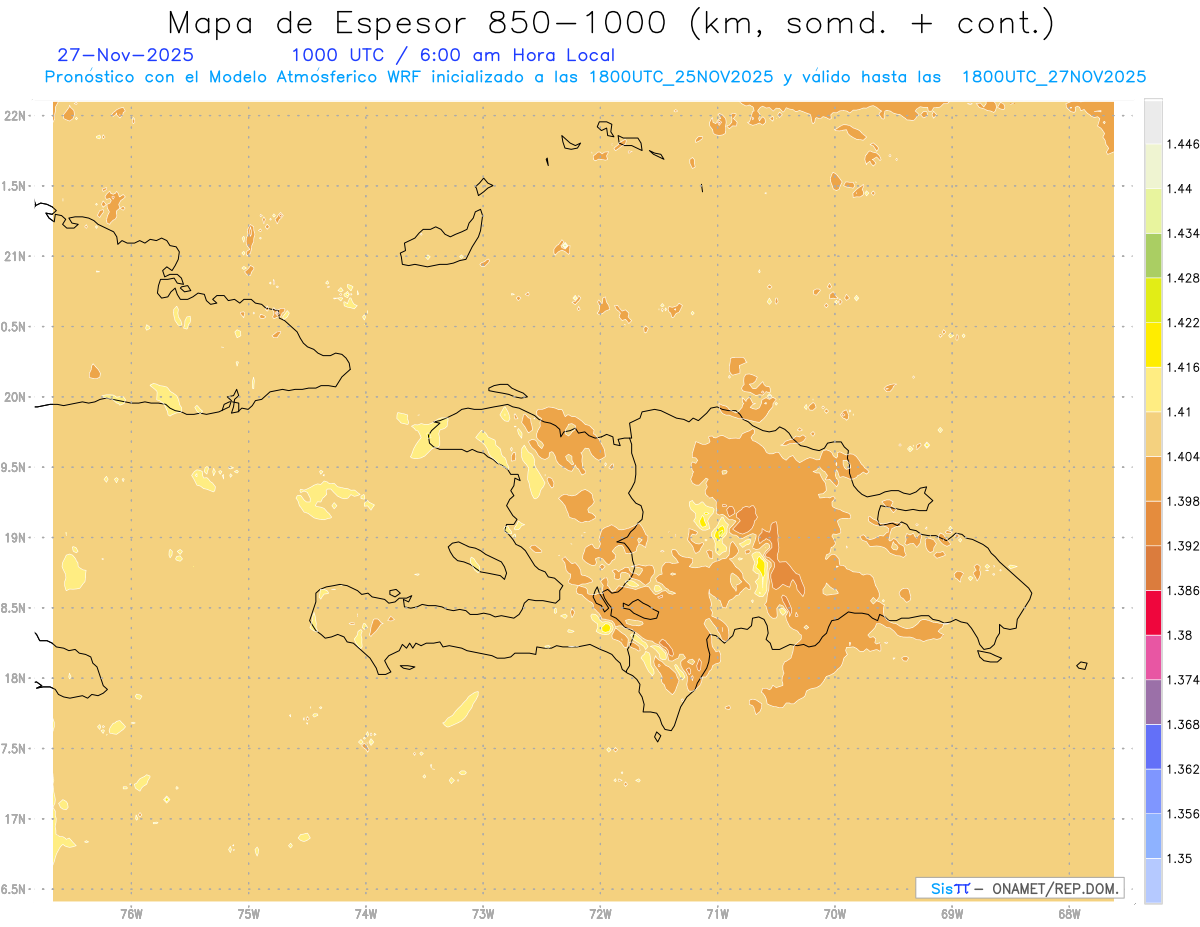
Task: Select the "1.404" colorbar value
Action: [1183, 456]
